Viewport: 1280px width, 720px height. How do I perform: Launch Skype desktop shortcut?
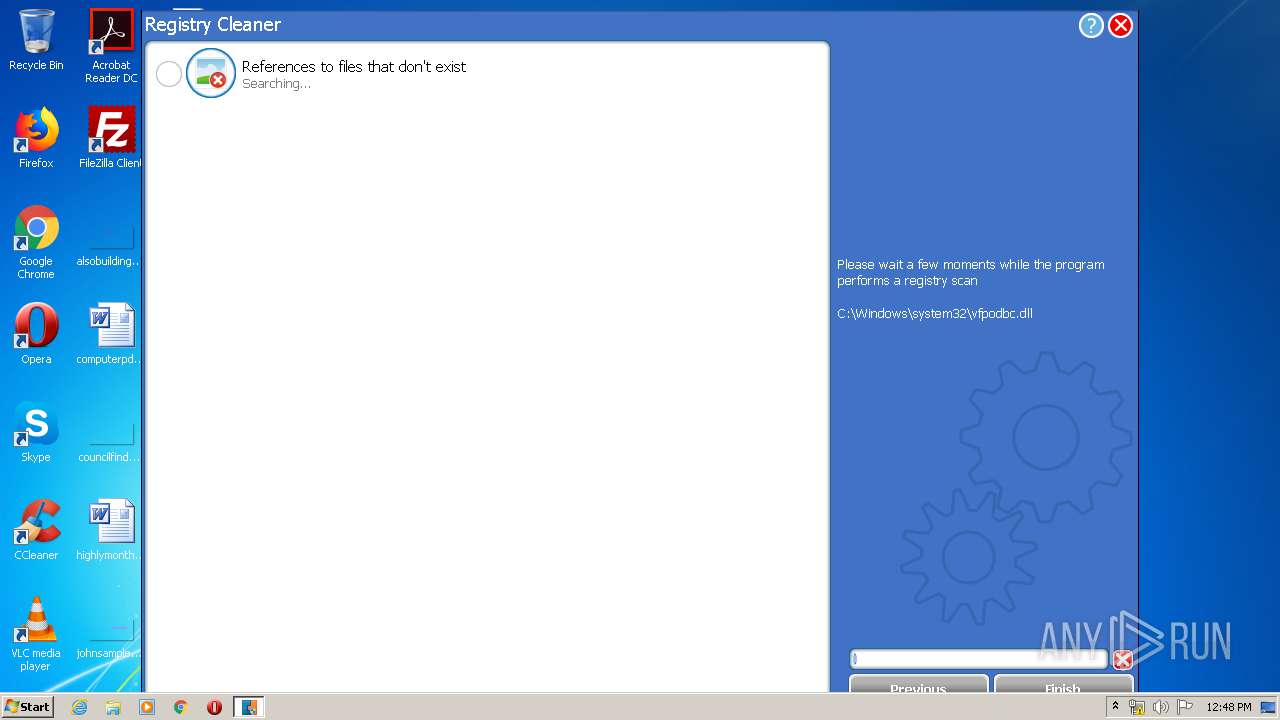click(36, 432)
